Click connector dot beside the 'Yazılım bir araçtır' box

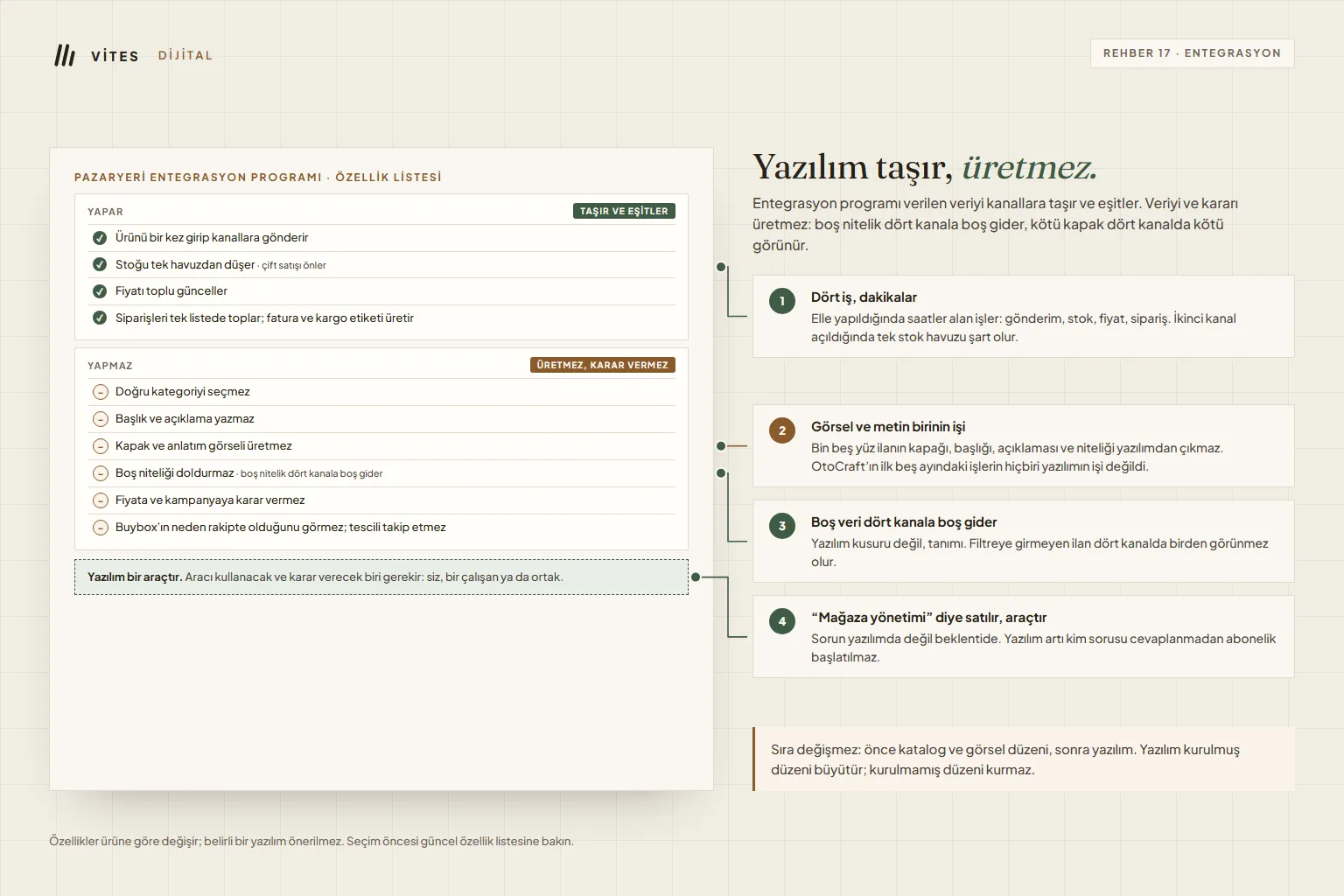point(696,577)
